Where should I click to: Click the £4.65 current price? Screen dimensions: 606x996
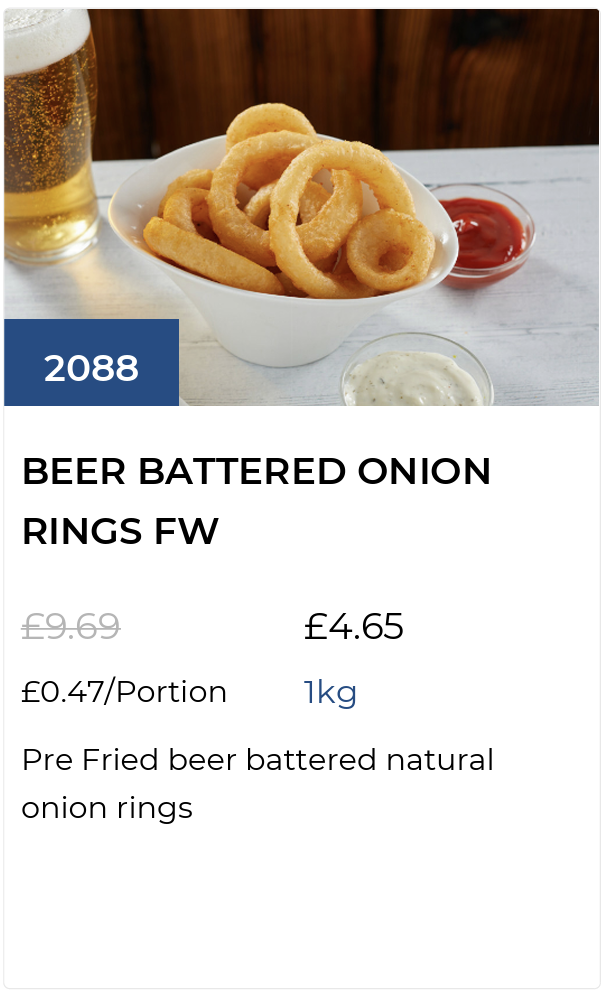354,627
